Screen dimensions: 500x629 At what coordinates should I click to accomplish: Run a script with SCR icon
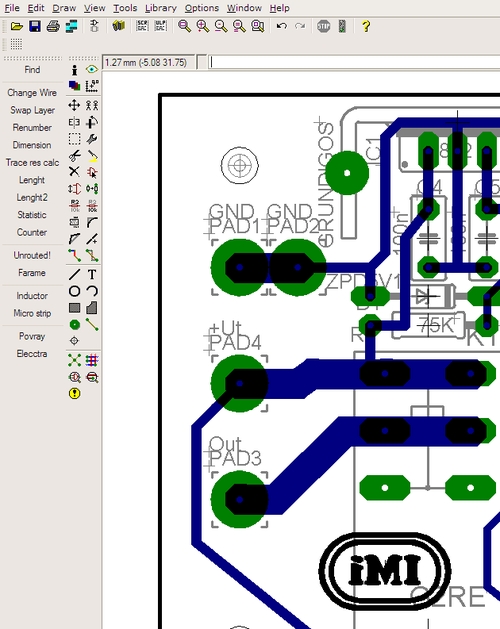click(142, 26)
